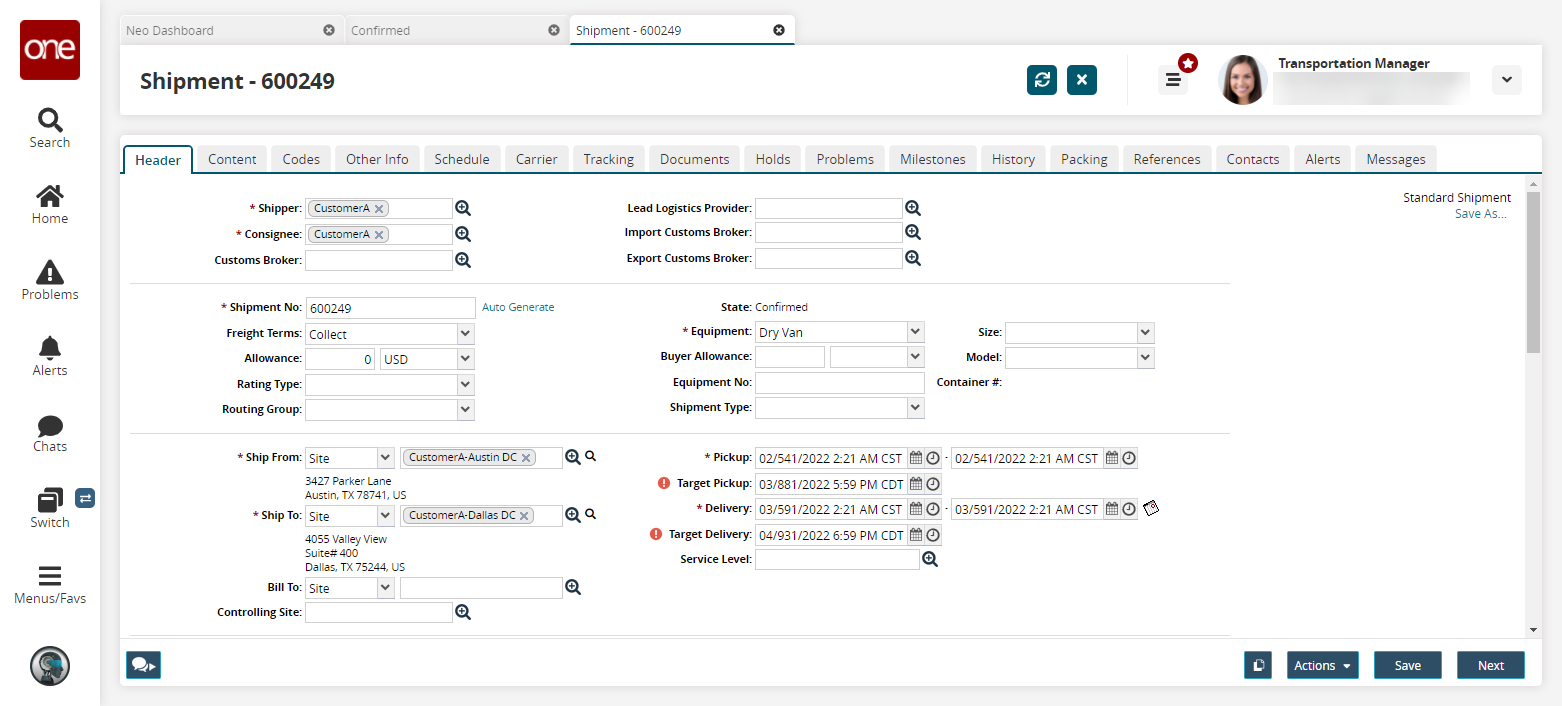This screenshot has width=1562, height=706.
Task: Click the refresh shipment icon
Action: (x=1042, y=80)
